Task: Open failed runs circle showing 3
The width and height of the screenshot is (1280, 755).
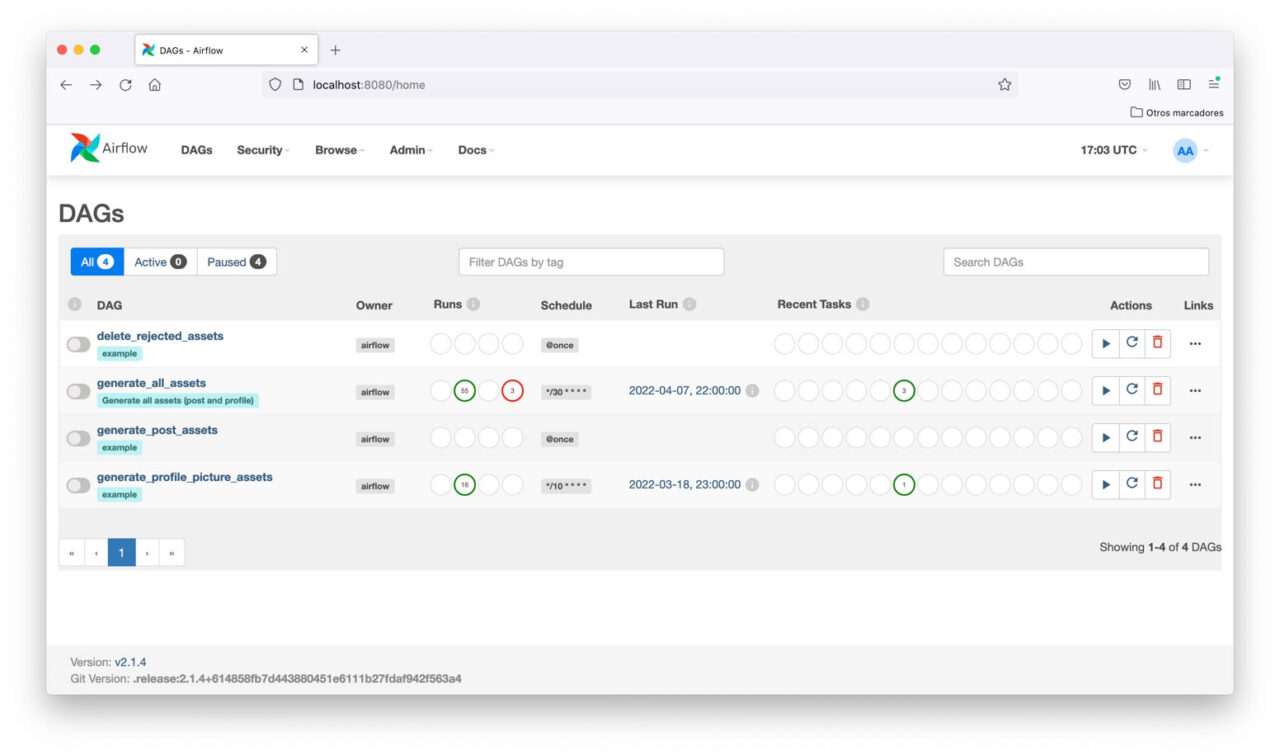Action: coord(512,390)
